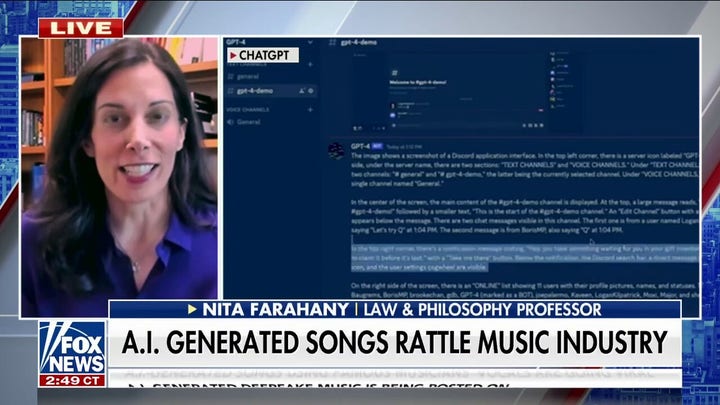This screenshot has width=720, height=405.
Task: Click the LIVE badge
Action: [81, 28]
